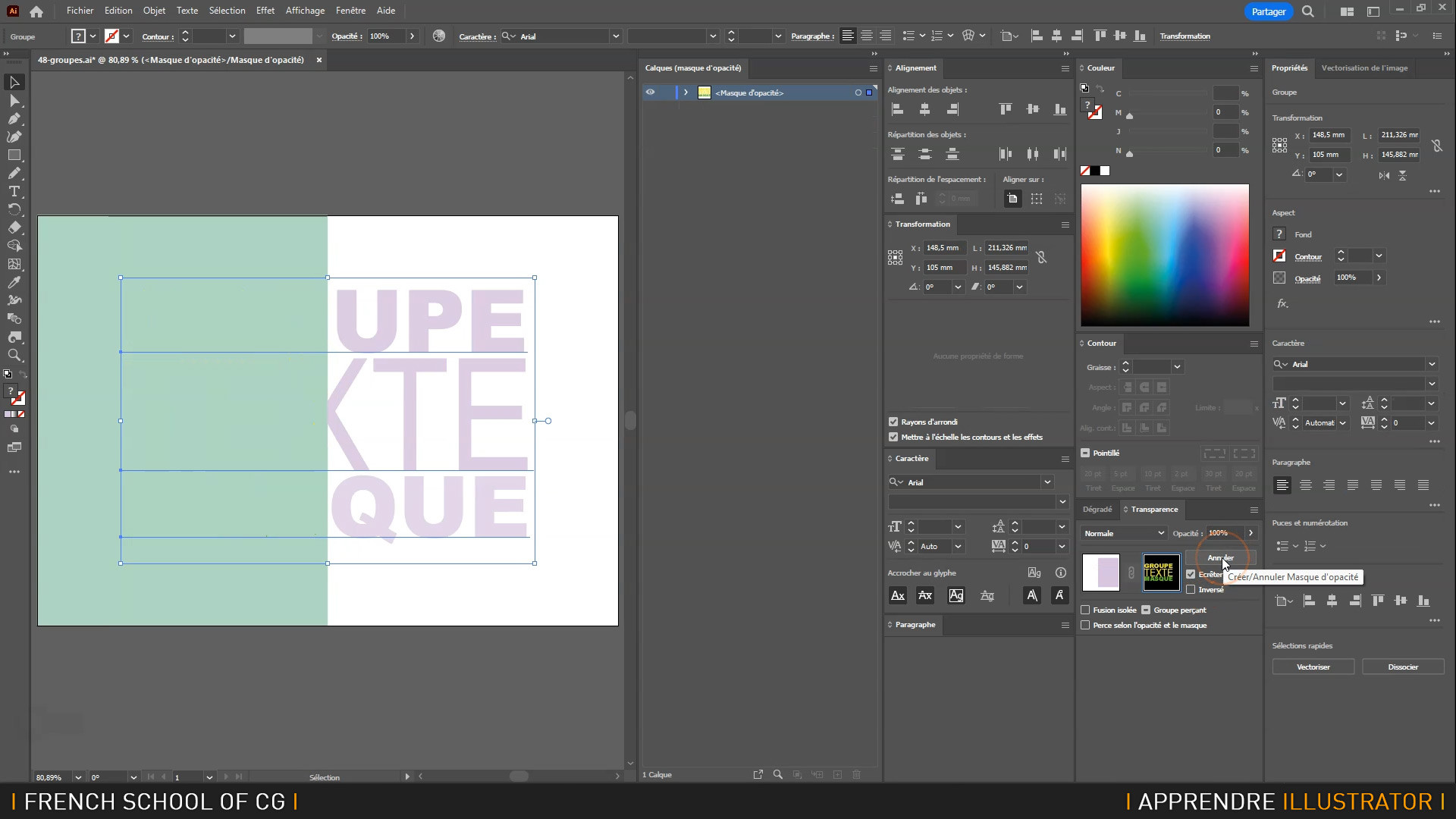
Task: Select the Rectangle tool
Action: [x=14, y=155]
